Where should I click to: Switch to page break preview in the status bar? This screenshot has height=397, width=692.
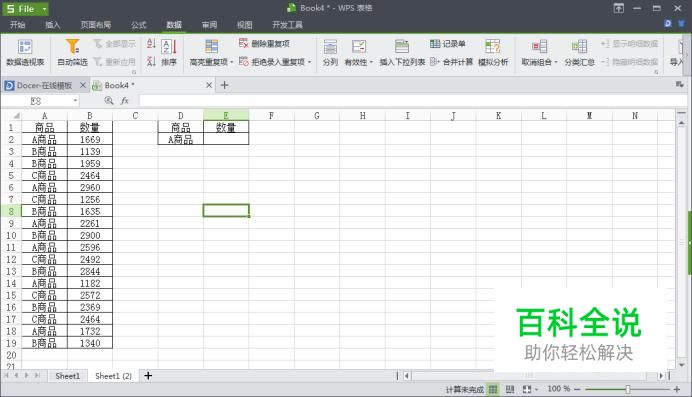tap(510, 389)
